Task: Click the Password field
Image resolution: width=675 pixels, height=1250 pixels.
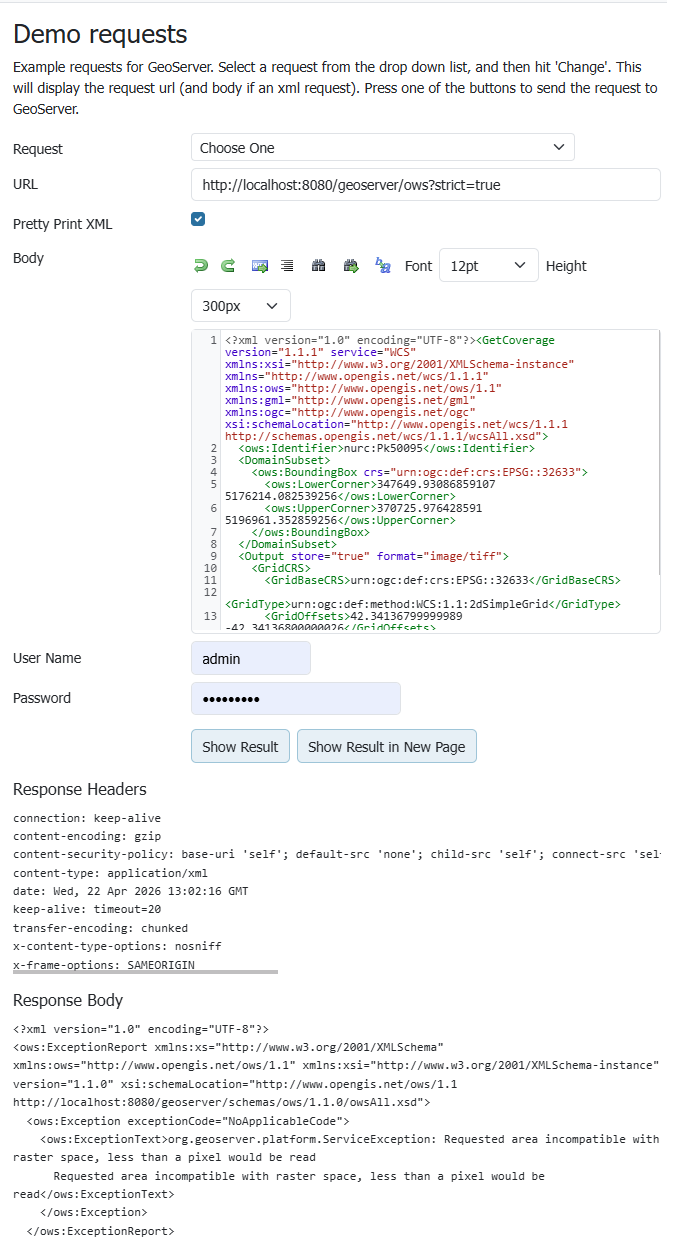Action: pyautogui.click(x=295, y=699)
